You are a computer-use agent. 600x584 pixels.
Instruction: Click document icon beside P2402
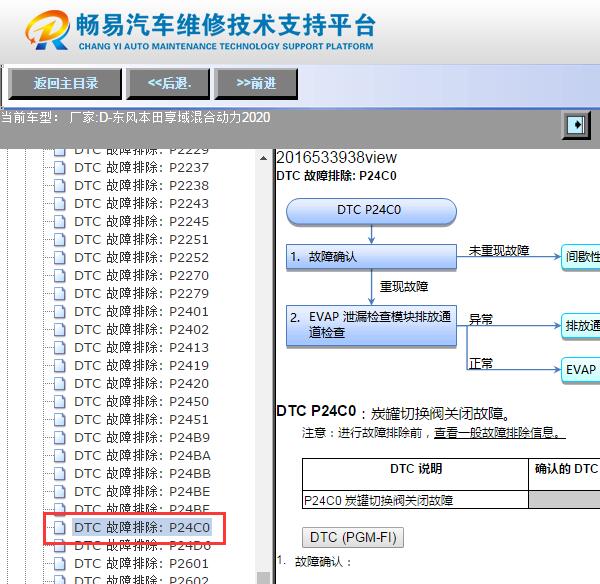pyautogui.click(x=59, y=330)
